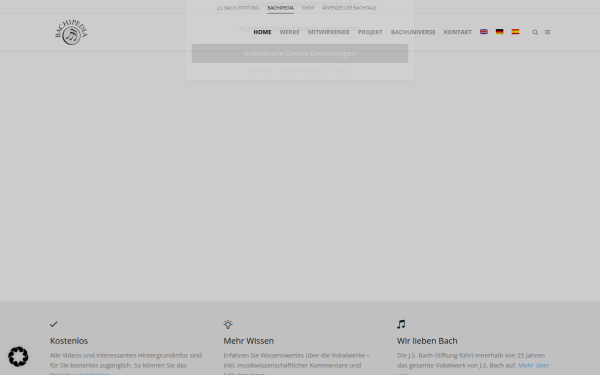This screenshot has width=600, height=375.
Task: Click the lightbulb icon above Mehr Wissen
Action: click(228, 324)
